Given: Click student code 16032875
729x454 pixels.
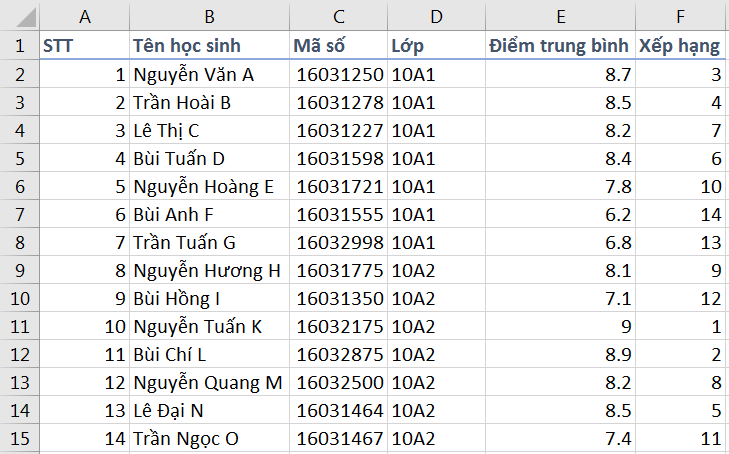Looking at the screenshot, I should coord(338,354).
